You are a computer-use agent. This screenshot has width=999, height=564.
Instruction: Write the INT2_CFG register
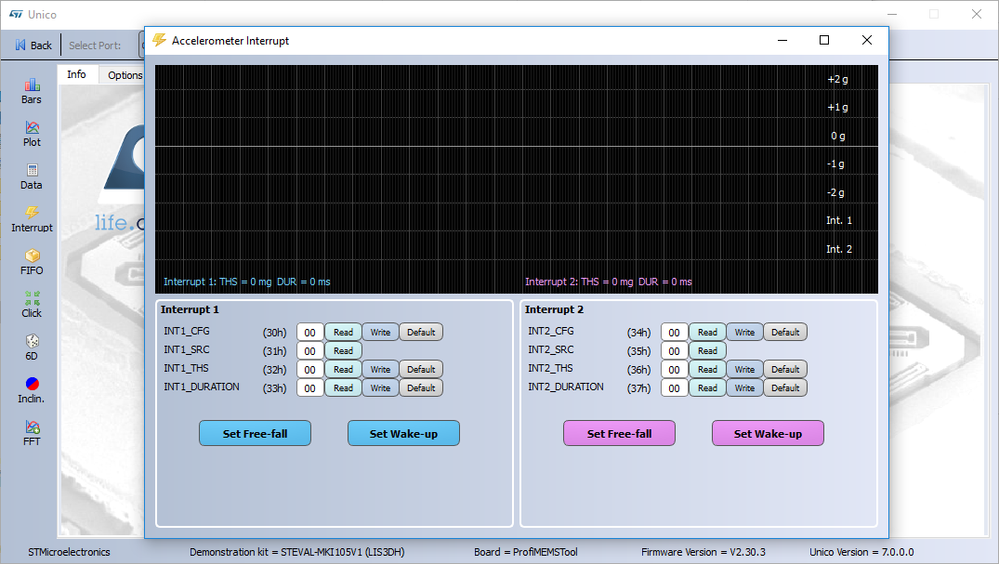pyautogui.click(x=745, y=332)
